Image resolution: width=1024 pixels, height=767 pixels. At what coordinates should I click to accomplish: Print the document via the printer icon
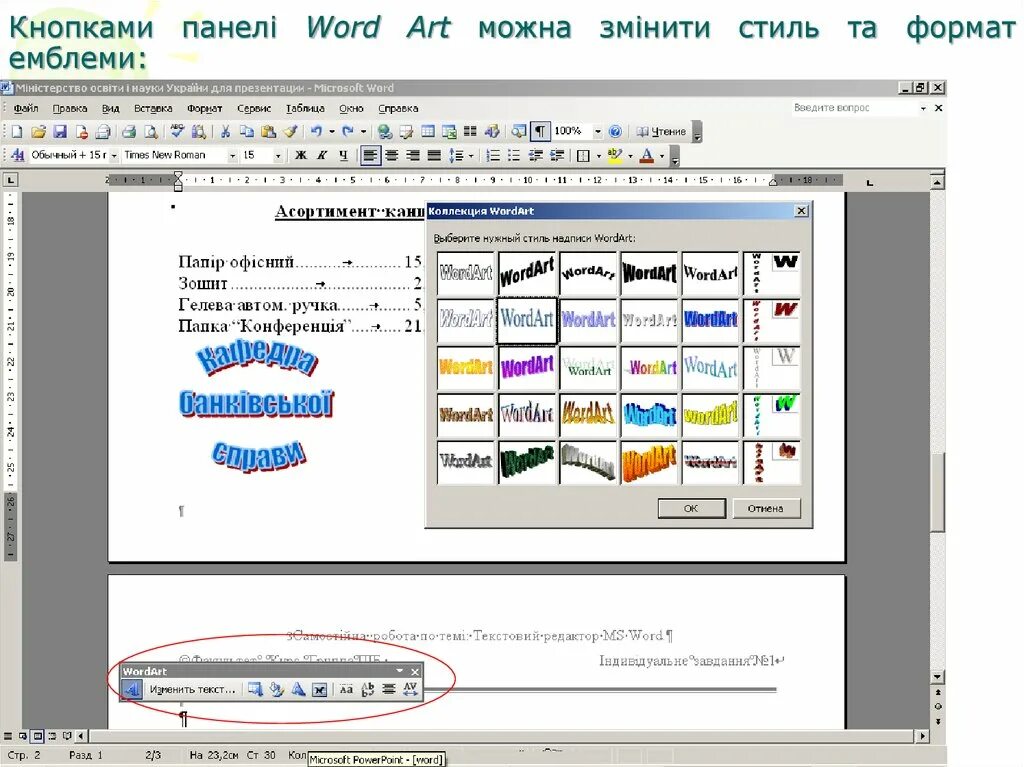click(x=129, y=131)
